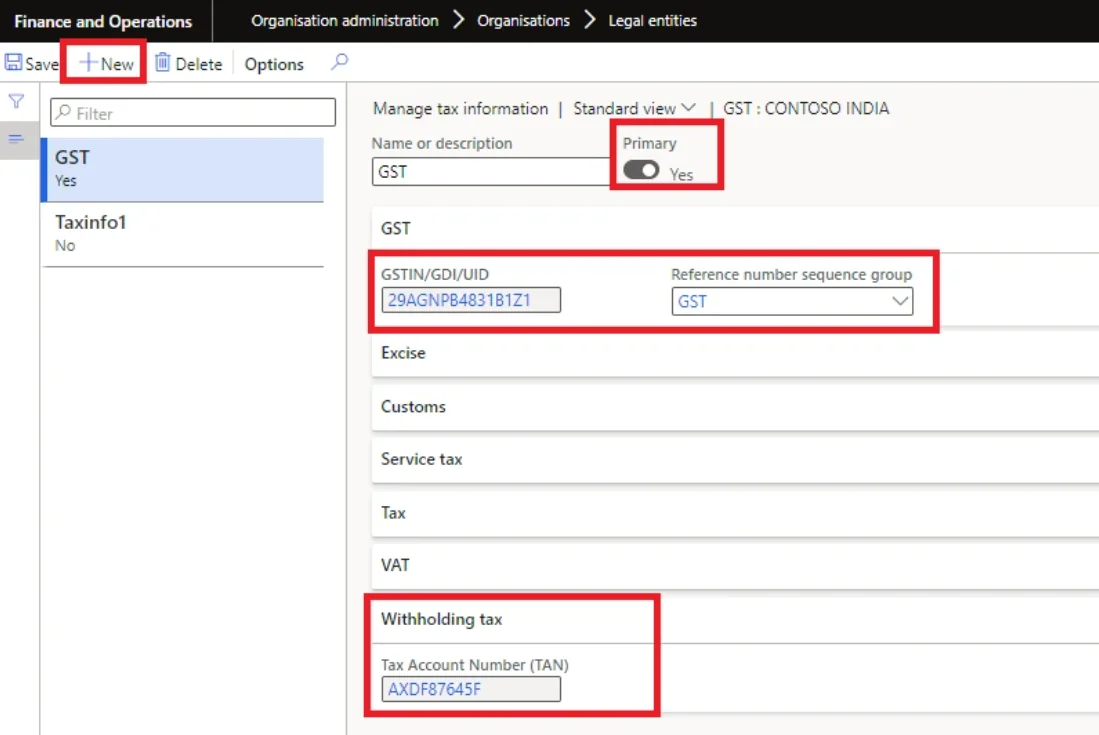Expand the Standard view dropdown

click(x=634, y=109)
